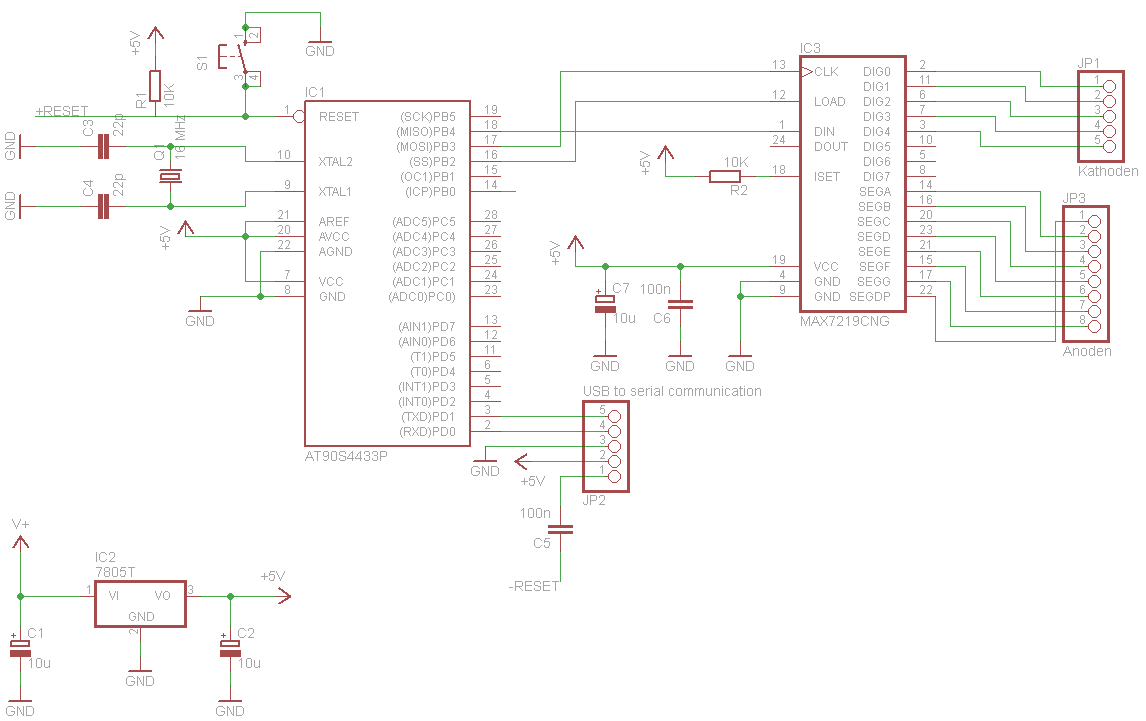This screenshot has height=721, width=1146.
Task: Click the R2 10K resistor at ISET
Action: pos(725,177)
